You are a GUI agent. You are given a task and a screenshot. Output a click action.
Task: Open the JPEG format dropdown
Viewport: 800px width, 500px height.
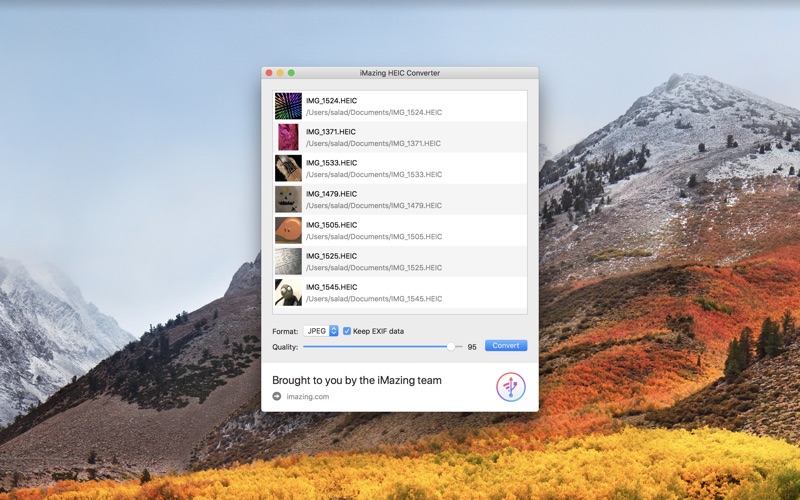pos(321,331)
